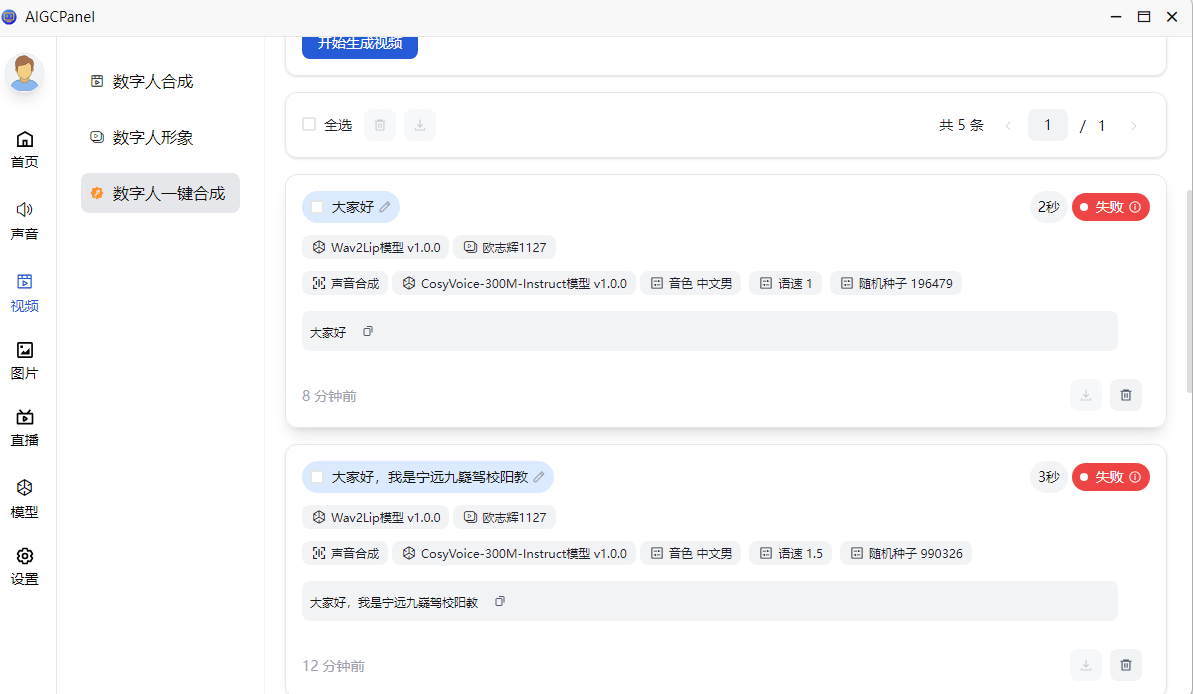
Task: Click the user avatar icon
Action: click(25, 73)
